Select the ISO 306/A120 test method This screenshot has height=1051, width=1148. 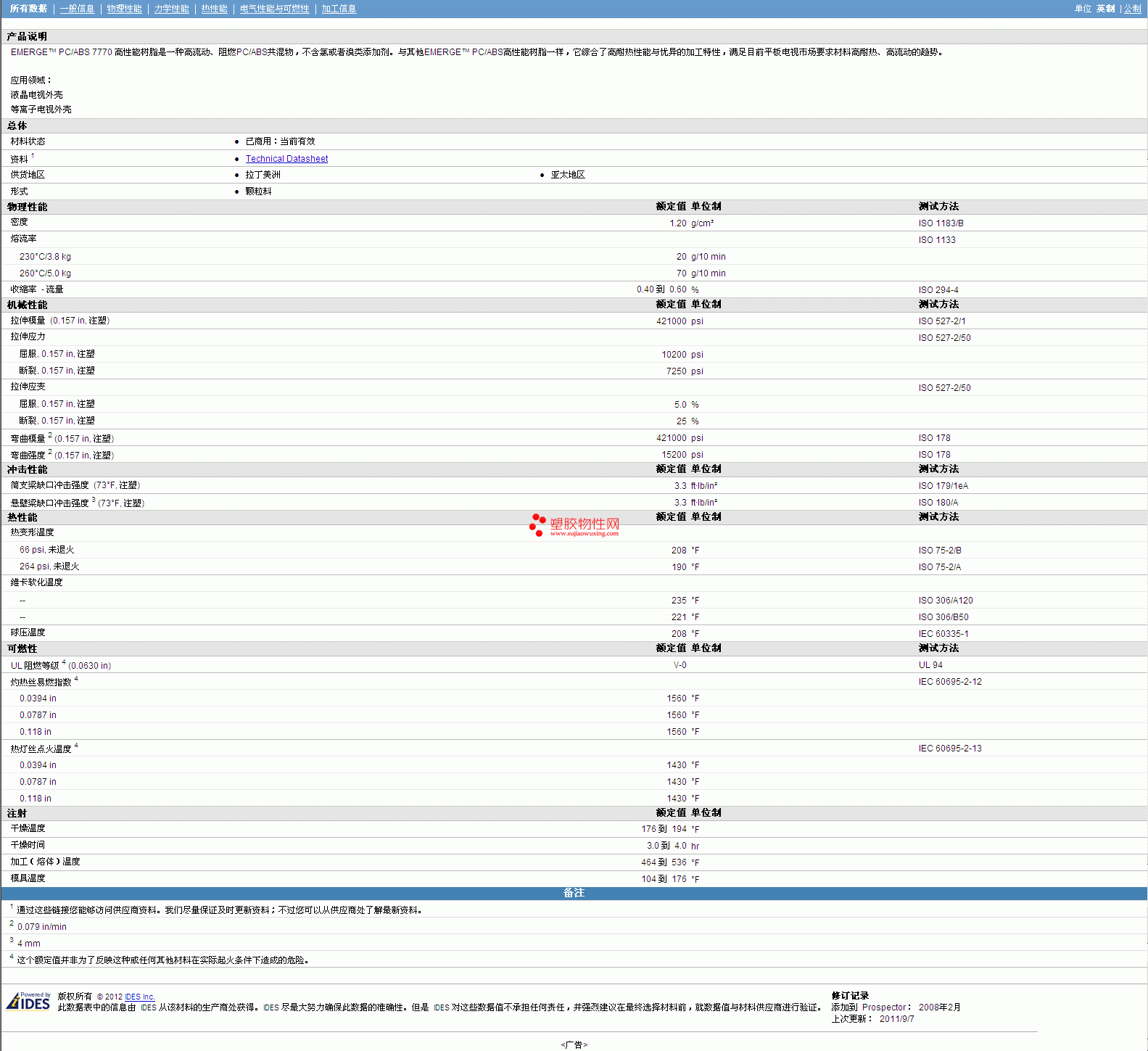click(946, 601)
